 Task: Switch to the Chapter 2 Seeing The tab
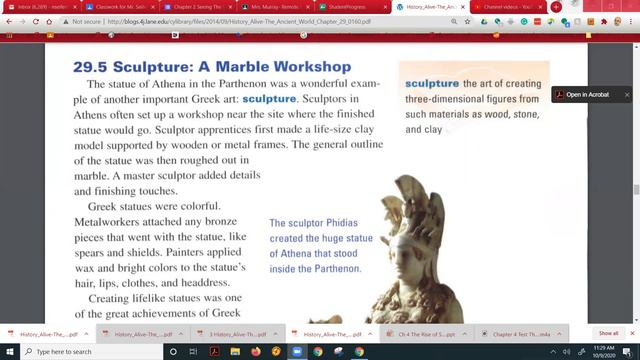[x=198, y=7]
